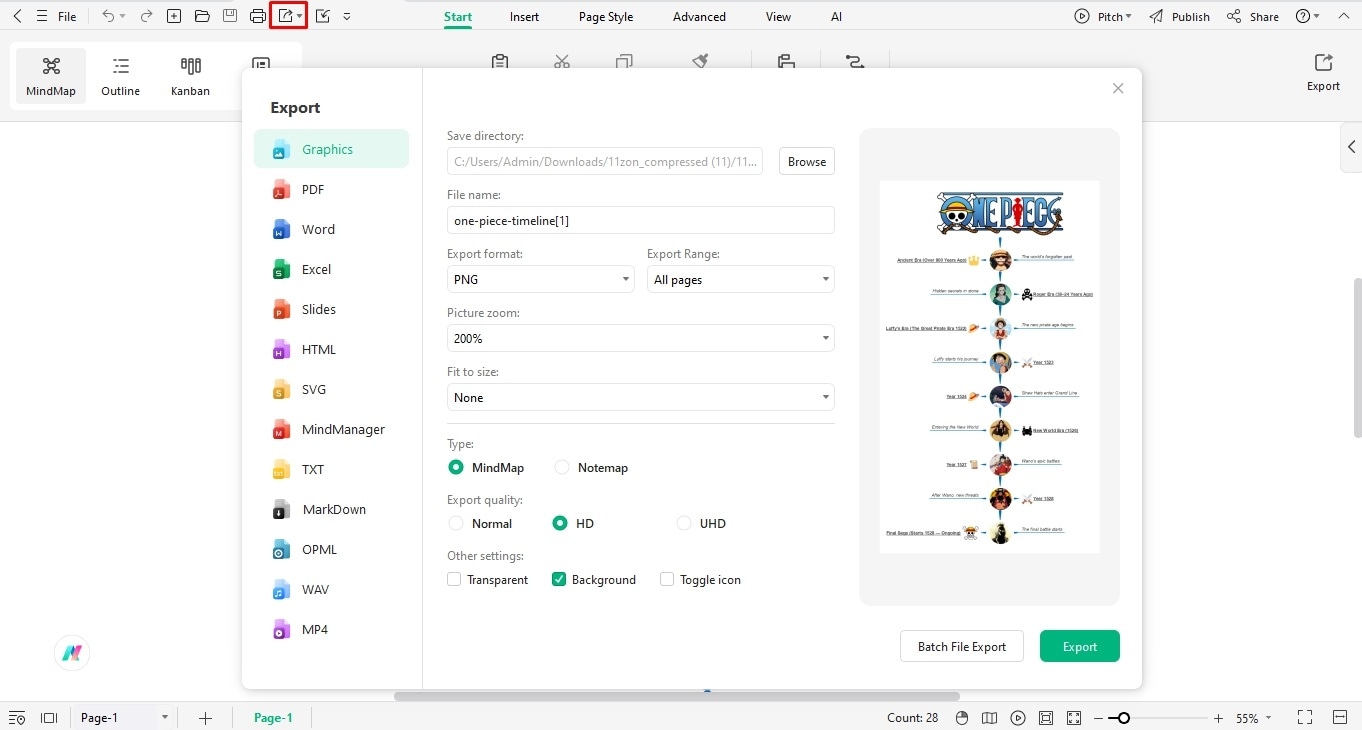The height and width of the screenshot is (730, 1362).
Task: Select Graphics export category
Action: [331, 149]
